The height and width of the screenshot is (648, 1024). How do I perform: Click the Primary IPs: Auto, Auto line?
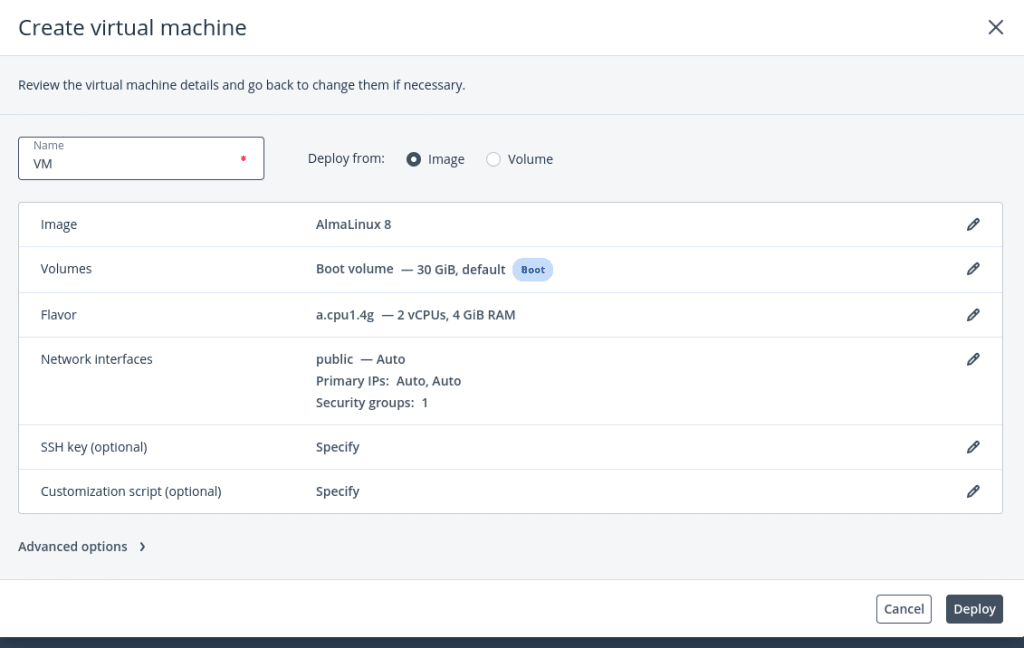389,381
